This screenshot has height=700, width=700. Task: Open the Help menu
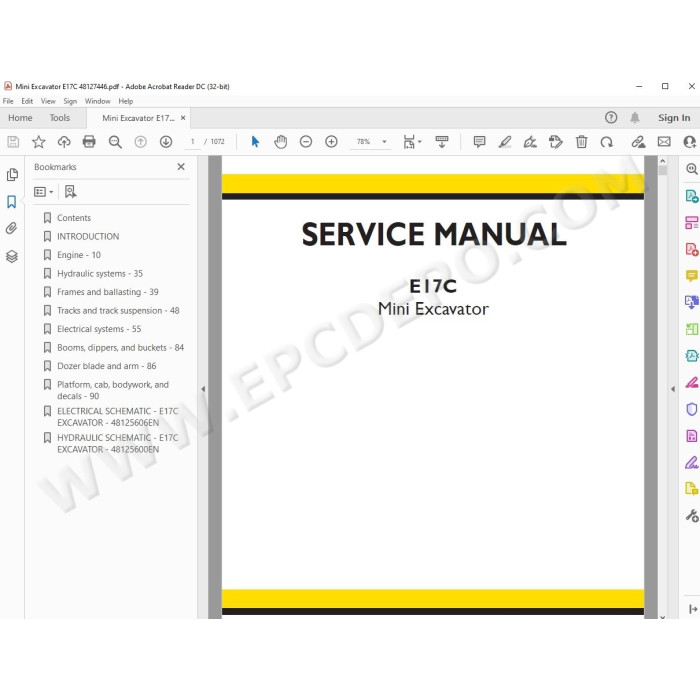click(x=126, y=101)
